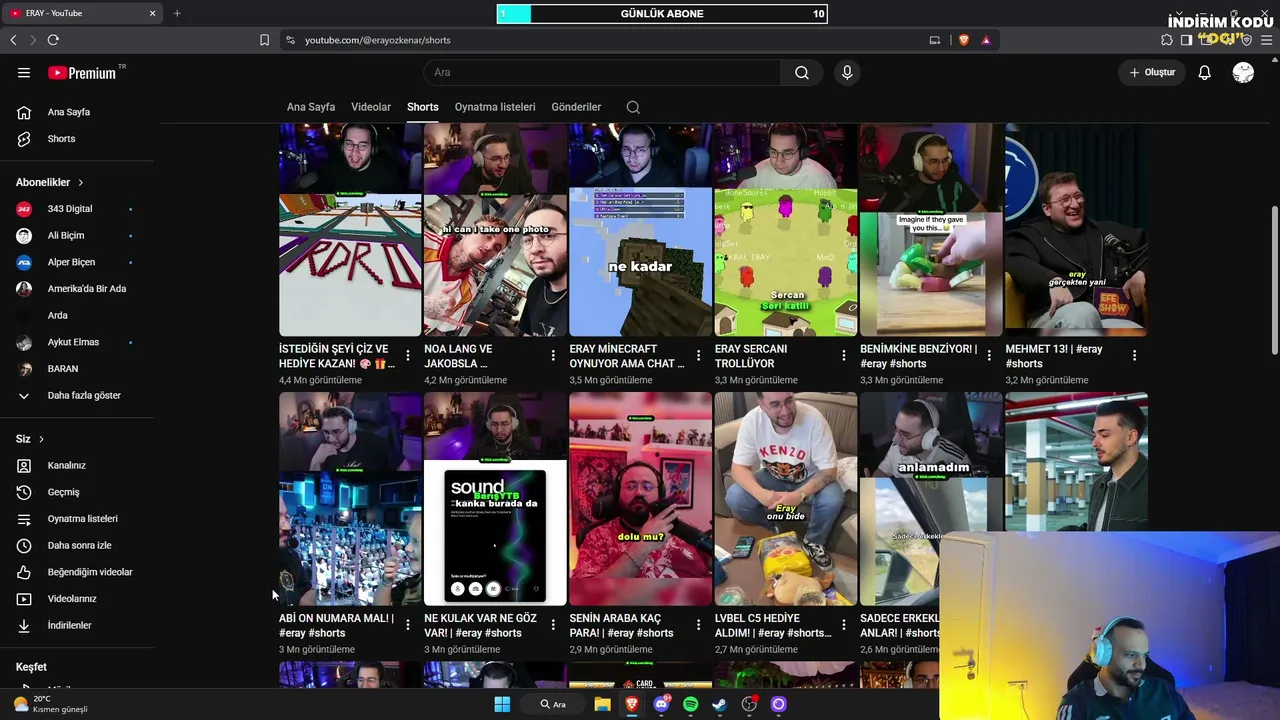Open options menu for SENİN ARABA KAÇ PARA short
The image size is (1280, 720).
pyautogui.click(x=698, y=624)
